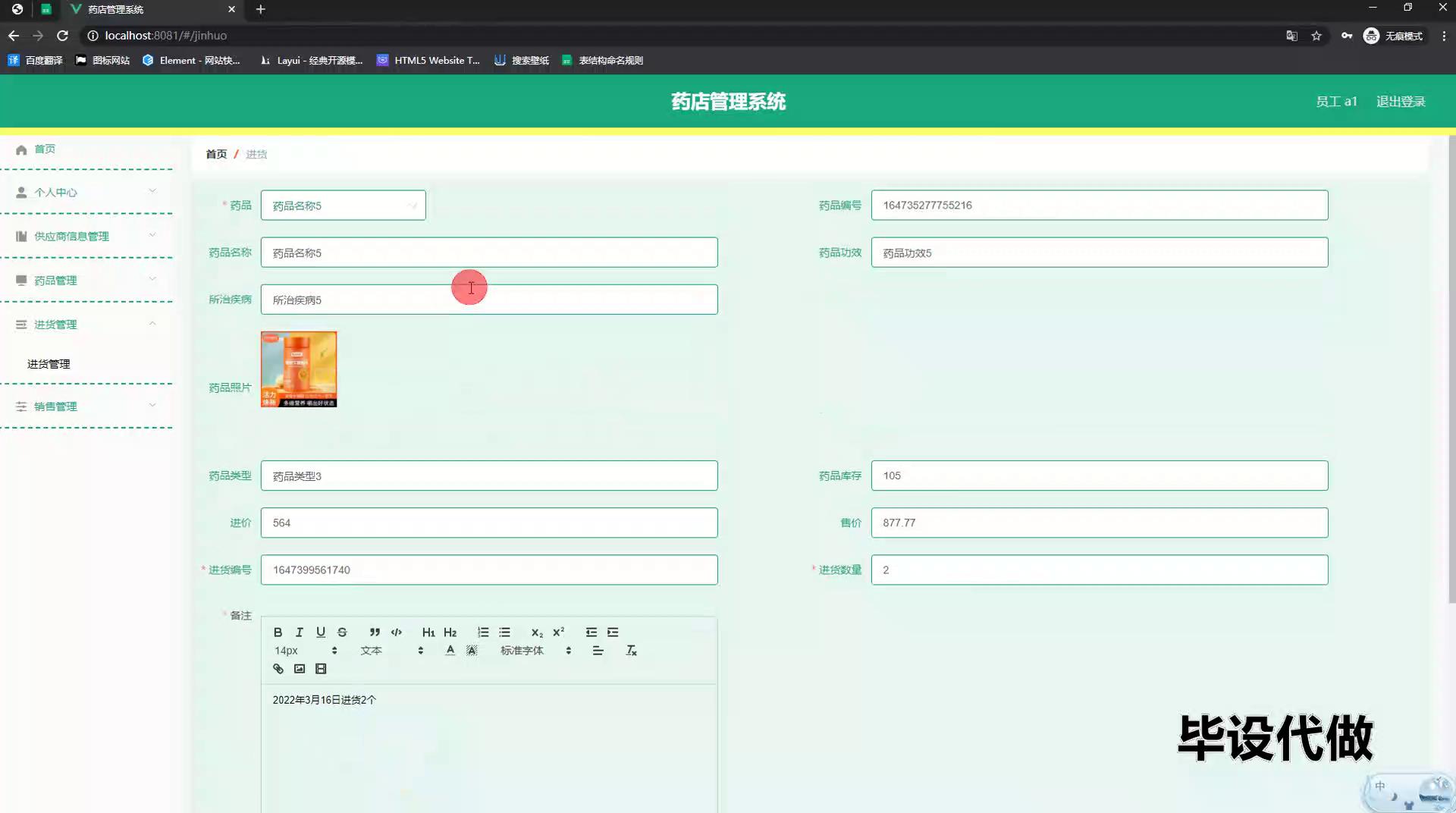
Task: Open the 进货管理 submenu item
Action: click(49, 363)
